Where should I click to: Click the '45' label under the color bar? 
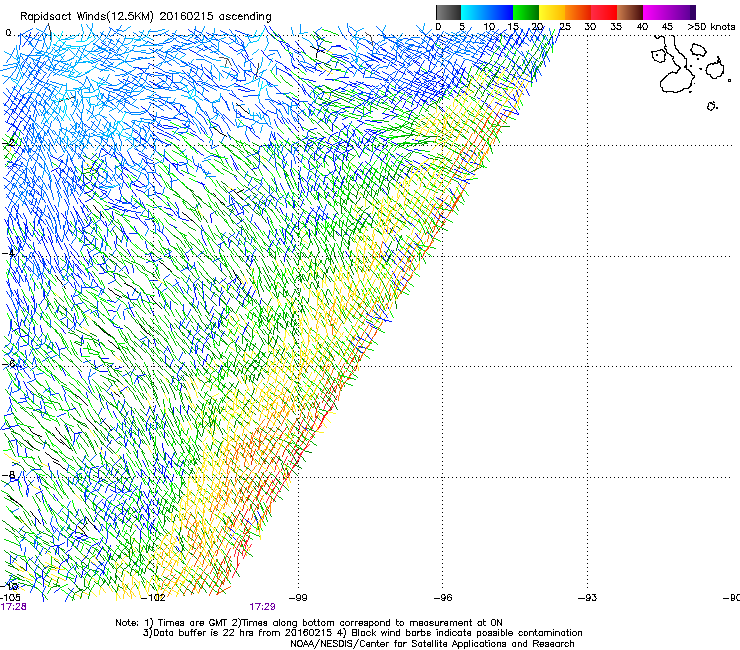[667, 27]
